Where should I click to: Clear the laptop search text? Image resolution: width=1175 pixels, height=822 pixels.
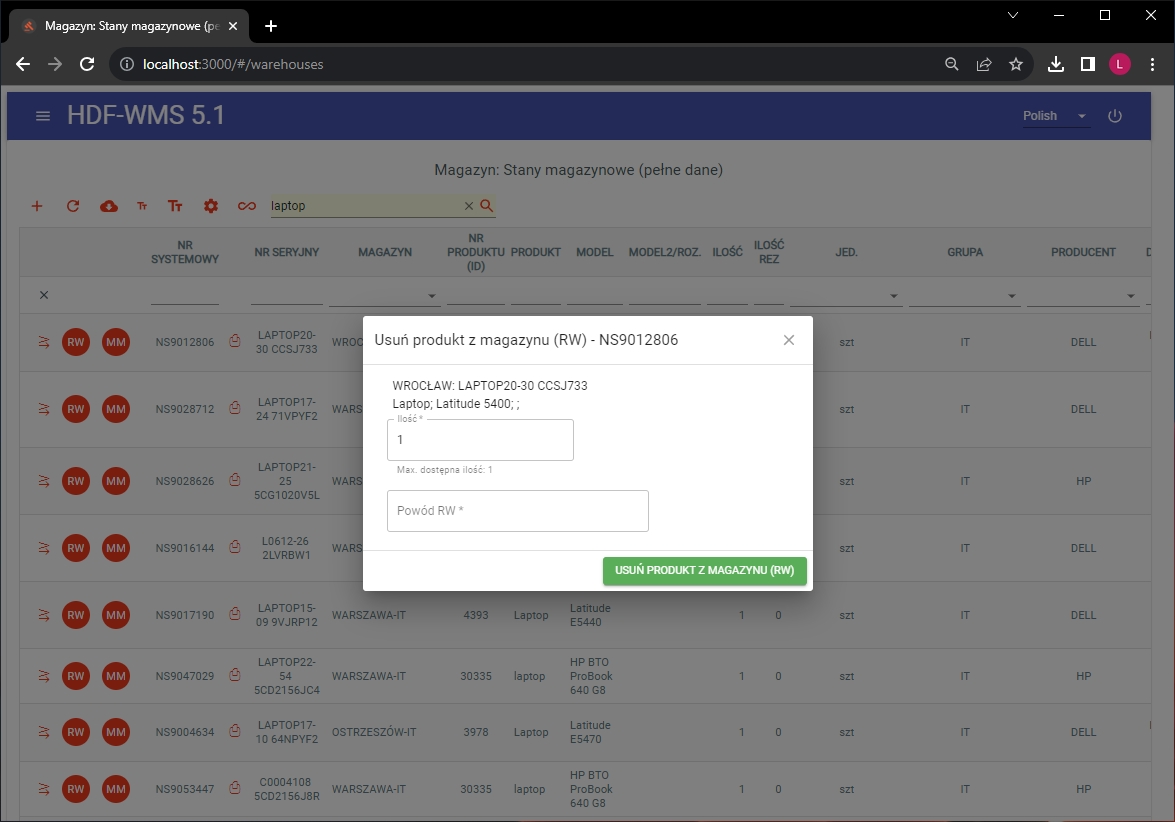(x=468, y=206)
